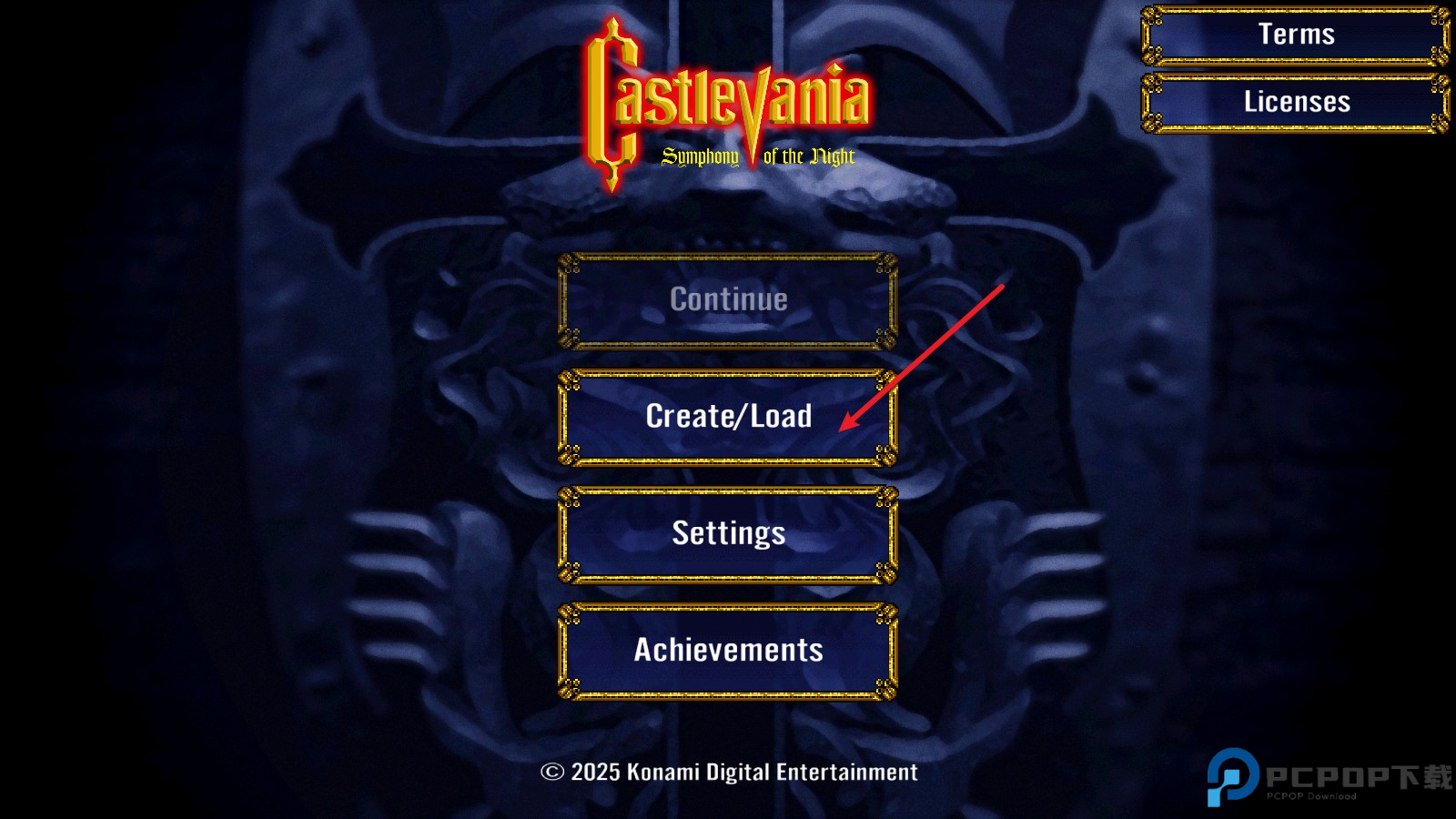Click the red arrow's head
This screenshot has height=819, width=1456.
[x=849, y=422]
